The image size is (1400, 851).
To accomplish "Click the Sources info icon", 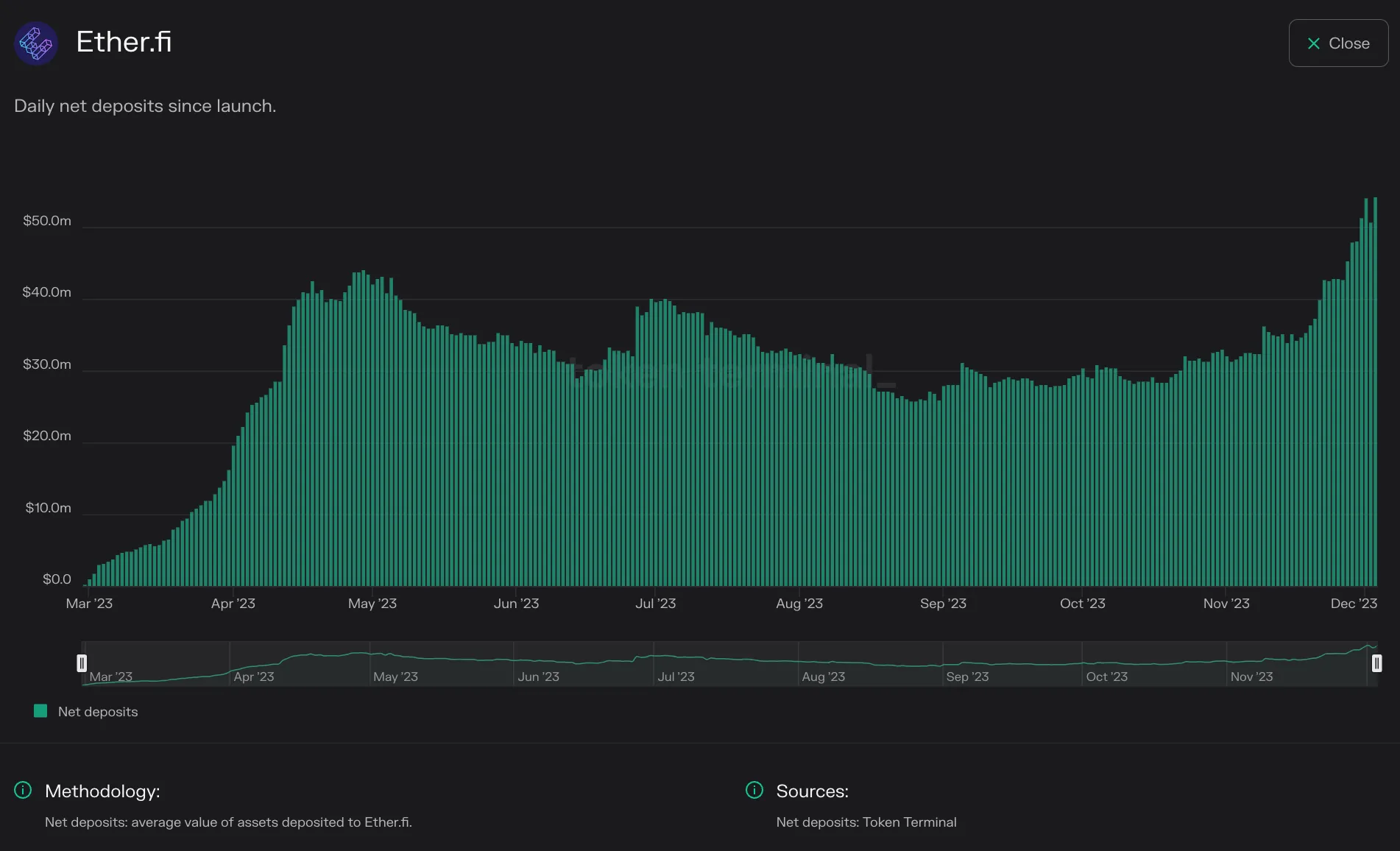I will click(754, 791).
